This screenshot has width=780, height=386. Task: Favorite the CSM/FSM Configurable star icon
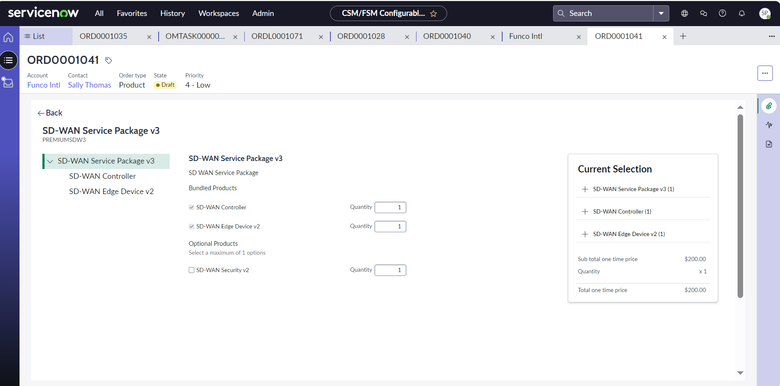pyautogui.click(x=433, y=14)
